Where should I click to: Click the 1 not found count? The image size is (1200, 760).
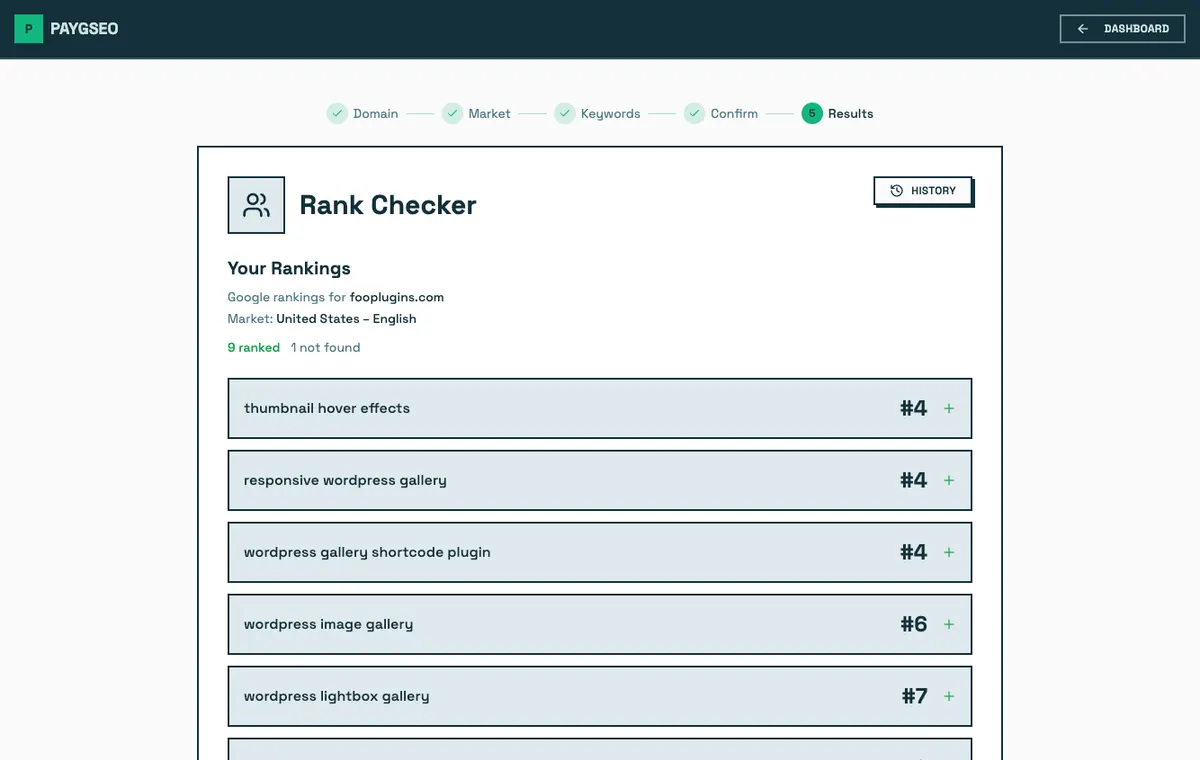coord(325,348)
